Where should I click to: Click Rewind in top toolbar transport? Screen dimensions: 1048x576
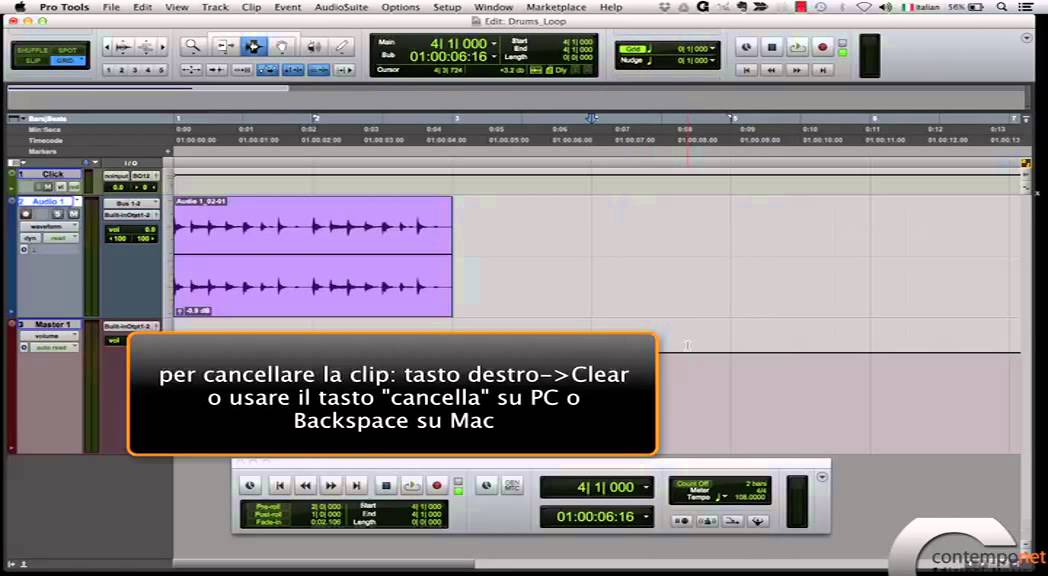coord(771,69)
